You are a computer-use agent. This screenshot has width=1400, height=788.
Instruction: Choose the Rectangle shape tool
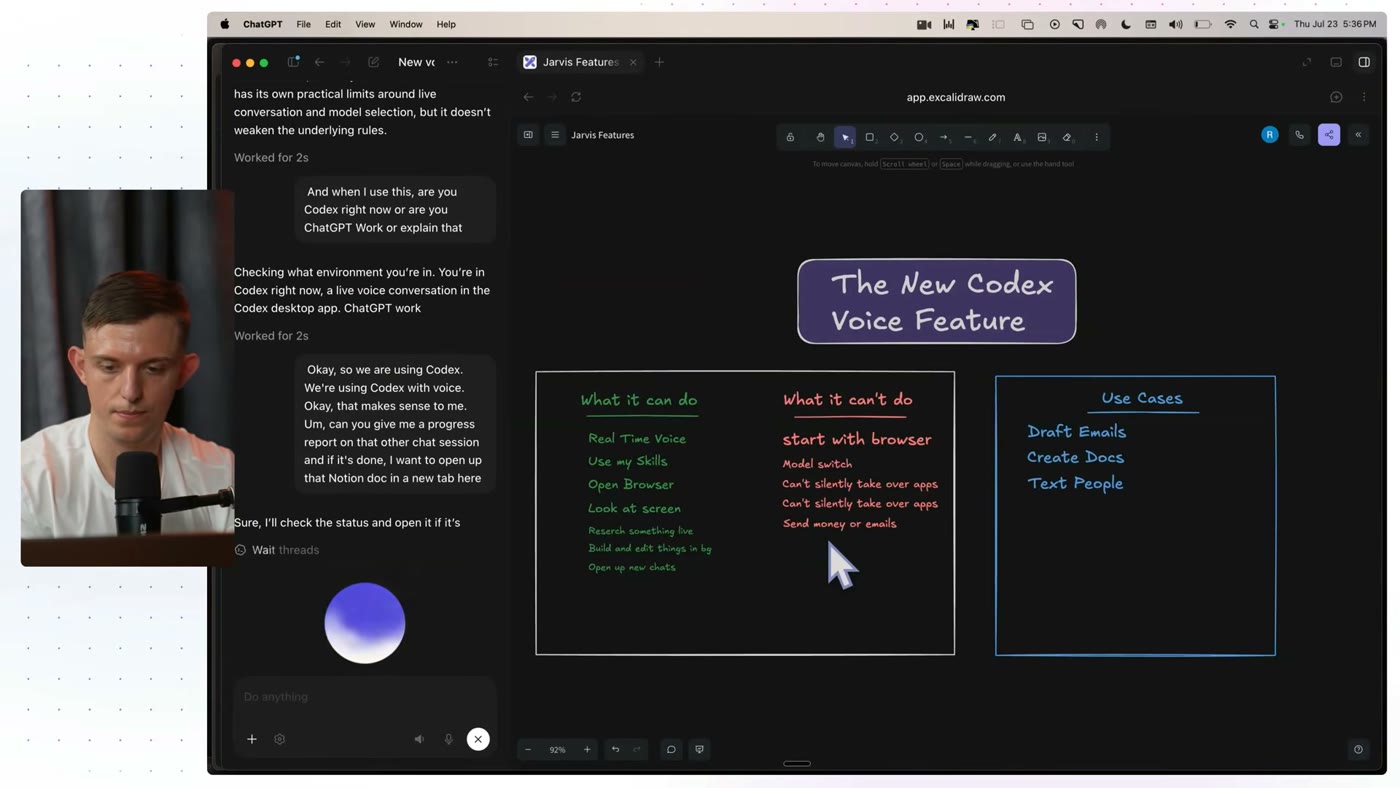(870, 137)
